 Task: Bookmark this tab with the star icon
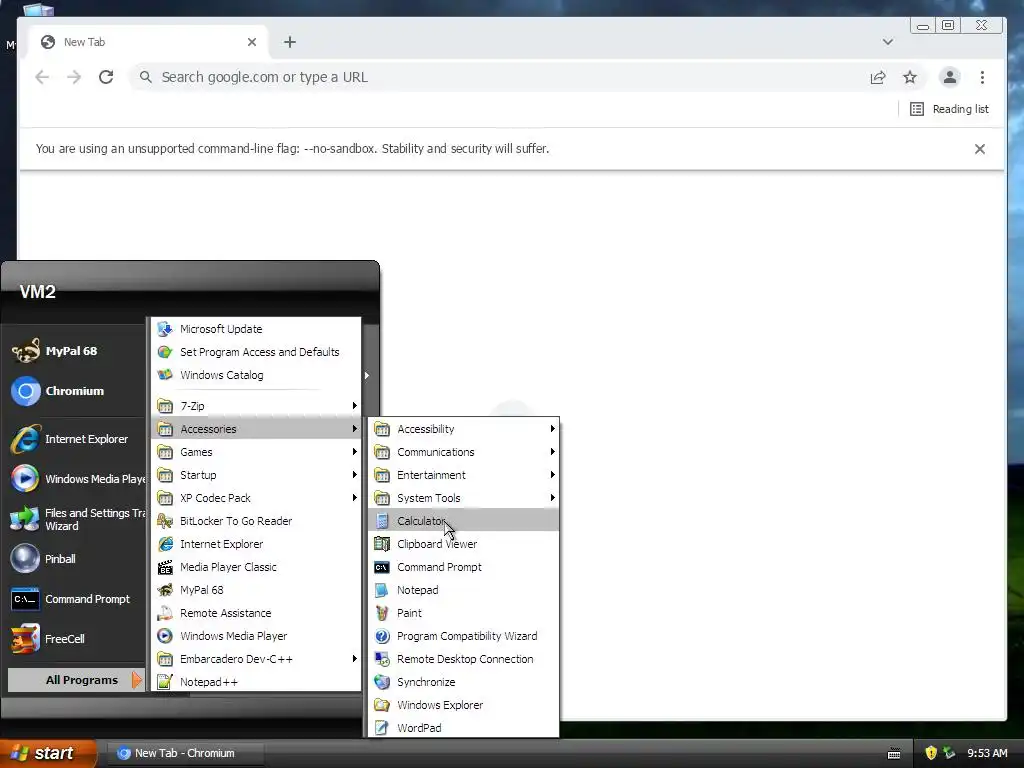pyautogui.click(x=910, y=77)
